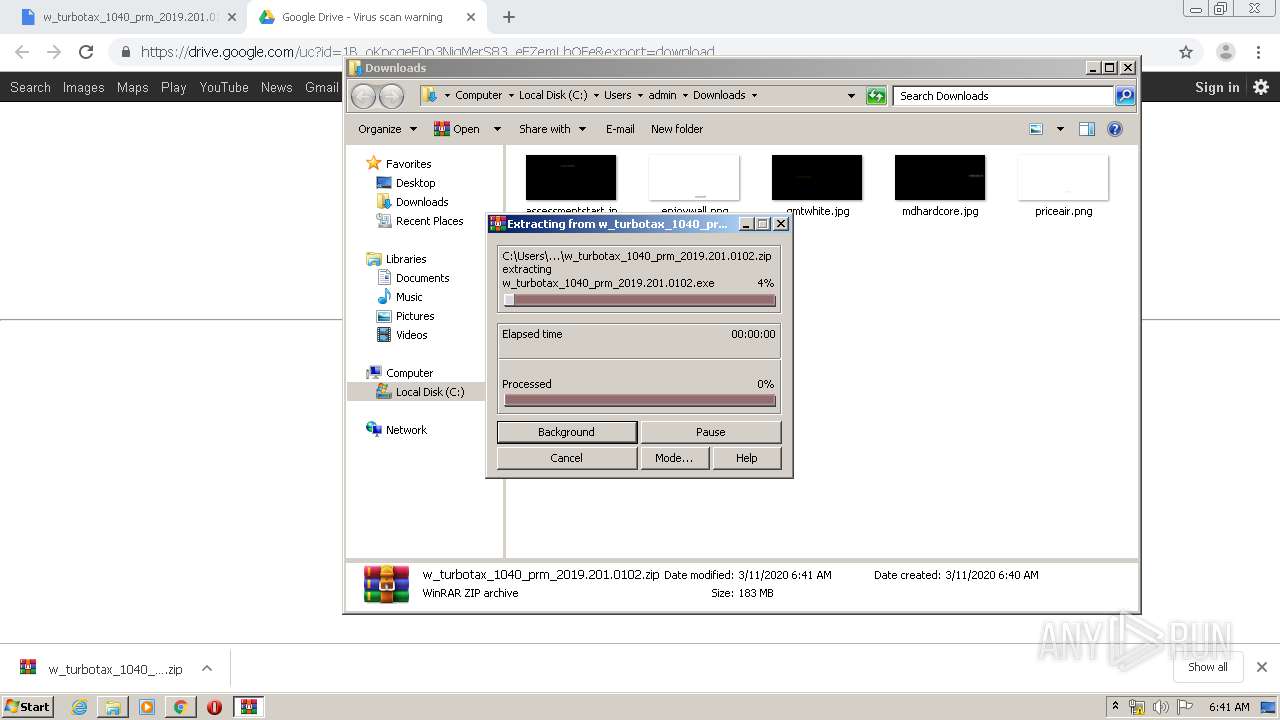The height and width of the screenshot is (720, 1280).
Task: Change the view icon in Explorer
Action: coord(1036,129)
